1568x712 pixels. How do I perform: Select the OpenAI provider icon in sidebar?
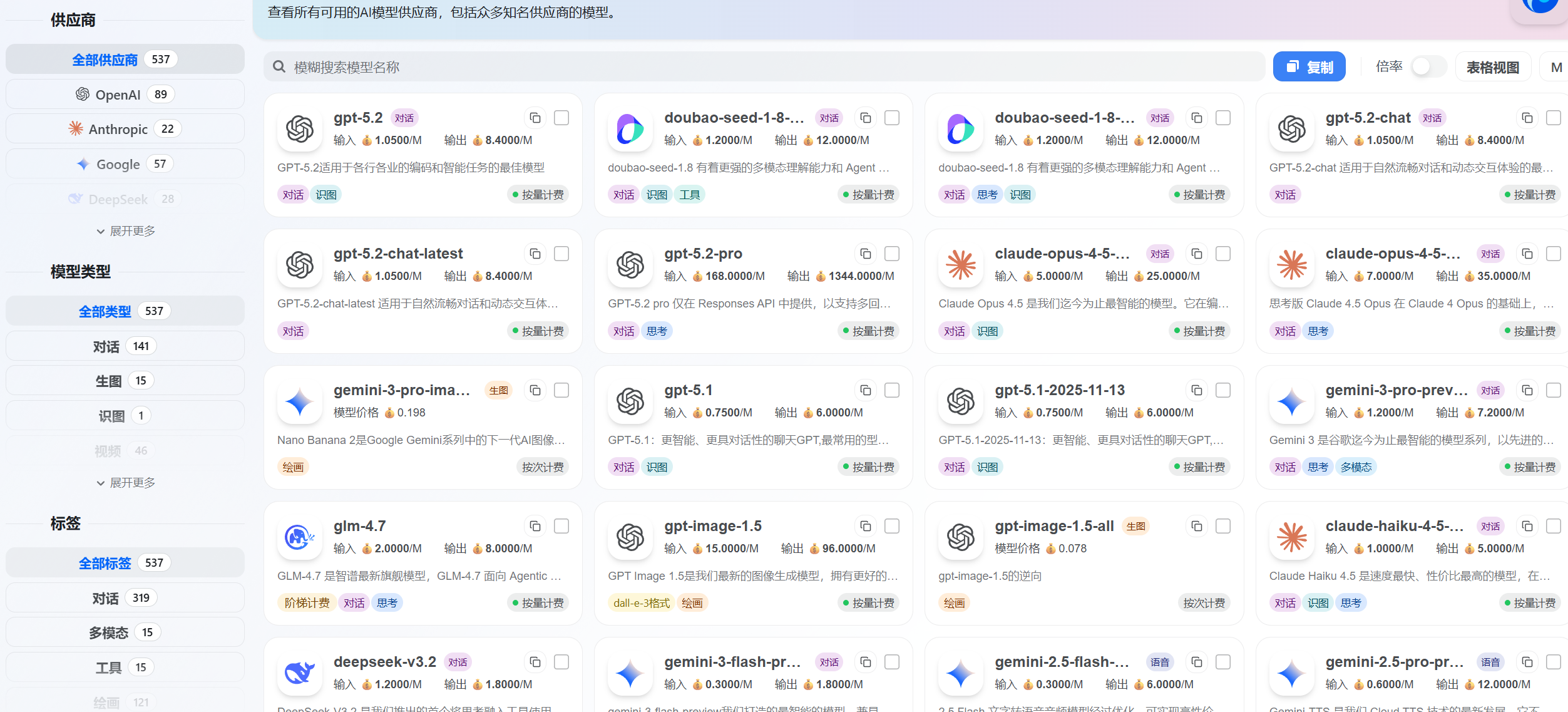[x=82, y=94]
